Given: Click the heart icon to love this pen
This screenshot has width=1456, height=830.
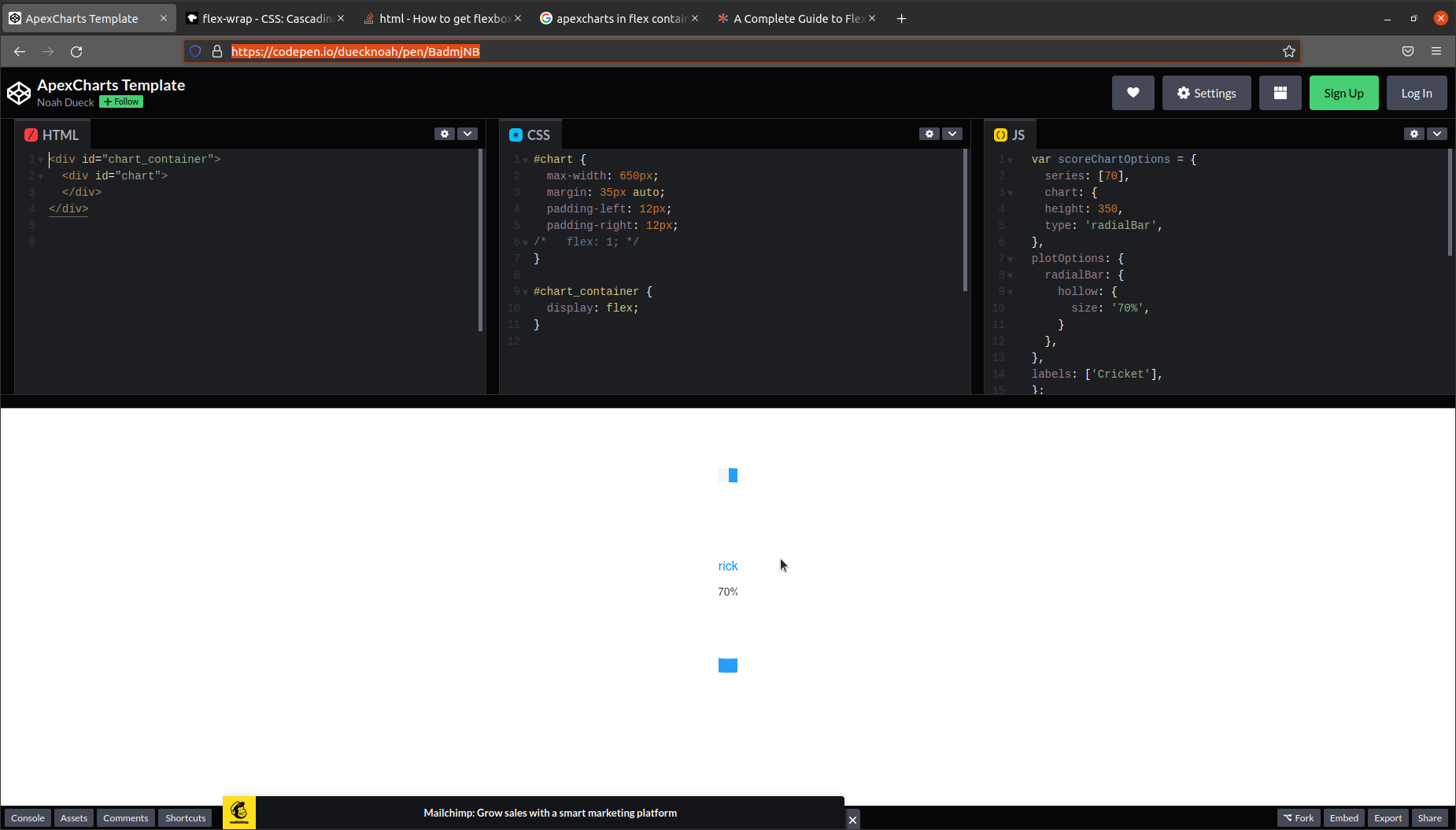Looking at the screenshot, I should click(x=1133, y=92).
